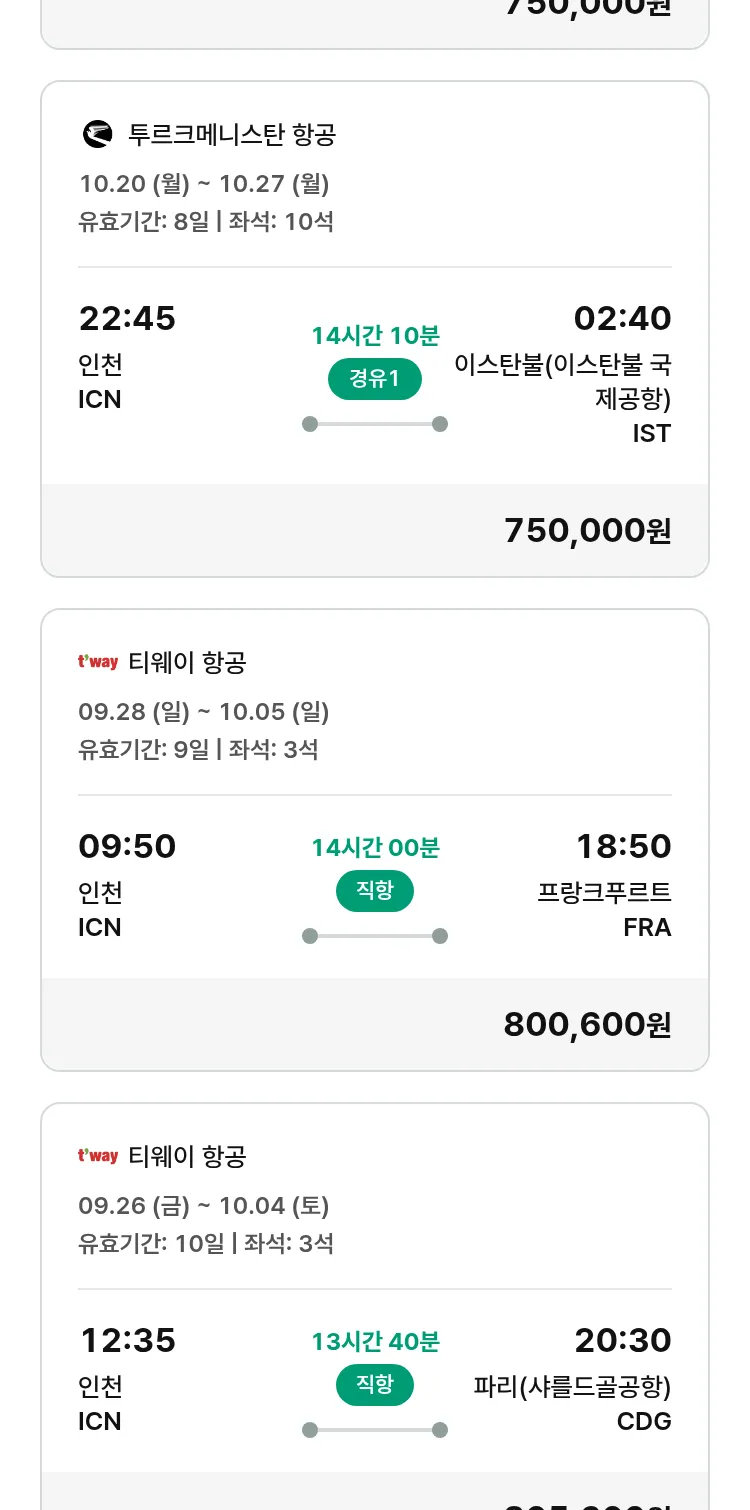Viewport: 750px width, 1510px height.
Task: Select the 09:50 departure to Frankfurt
Action: (x=127, y=847)
